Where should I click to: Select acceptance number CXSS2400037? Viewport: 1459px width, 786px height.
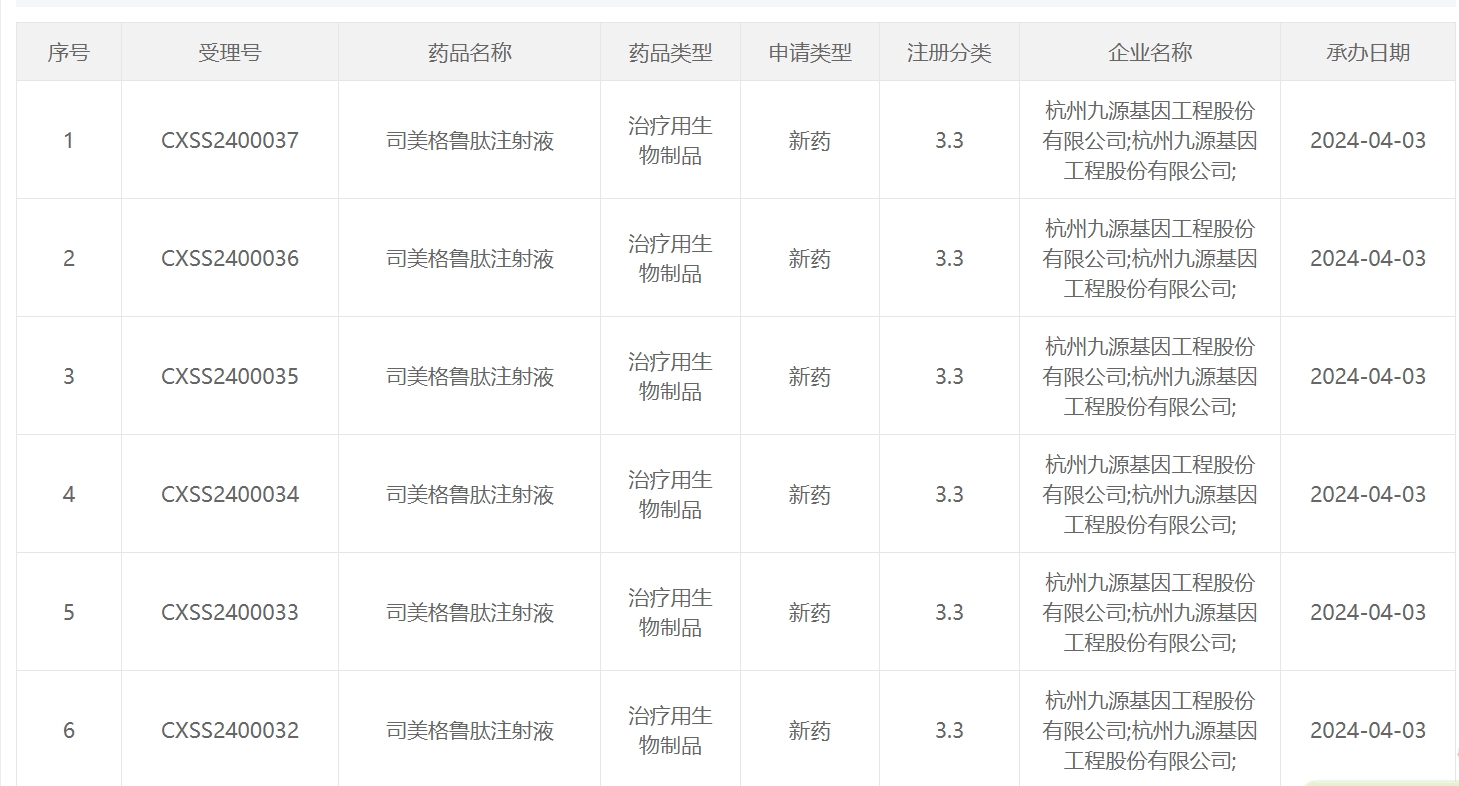(230, 141)
